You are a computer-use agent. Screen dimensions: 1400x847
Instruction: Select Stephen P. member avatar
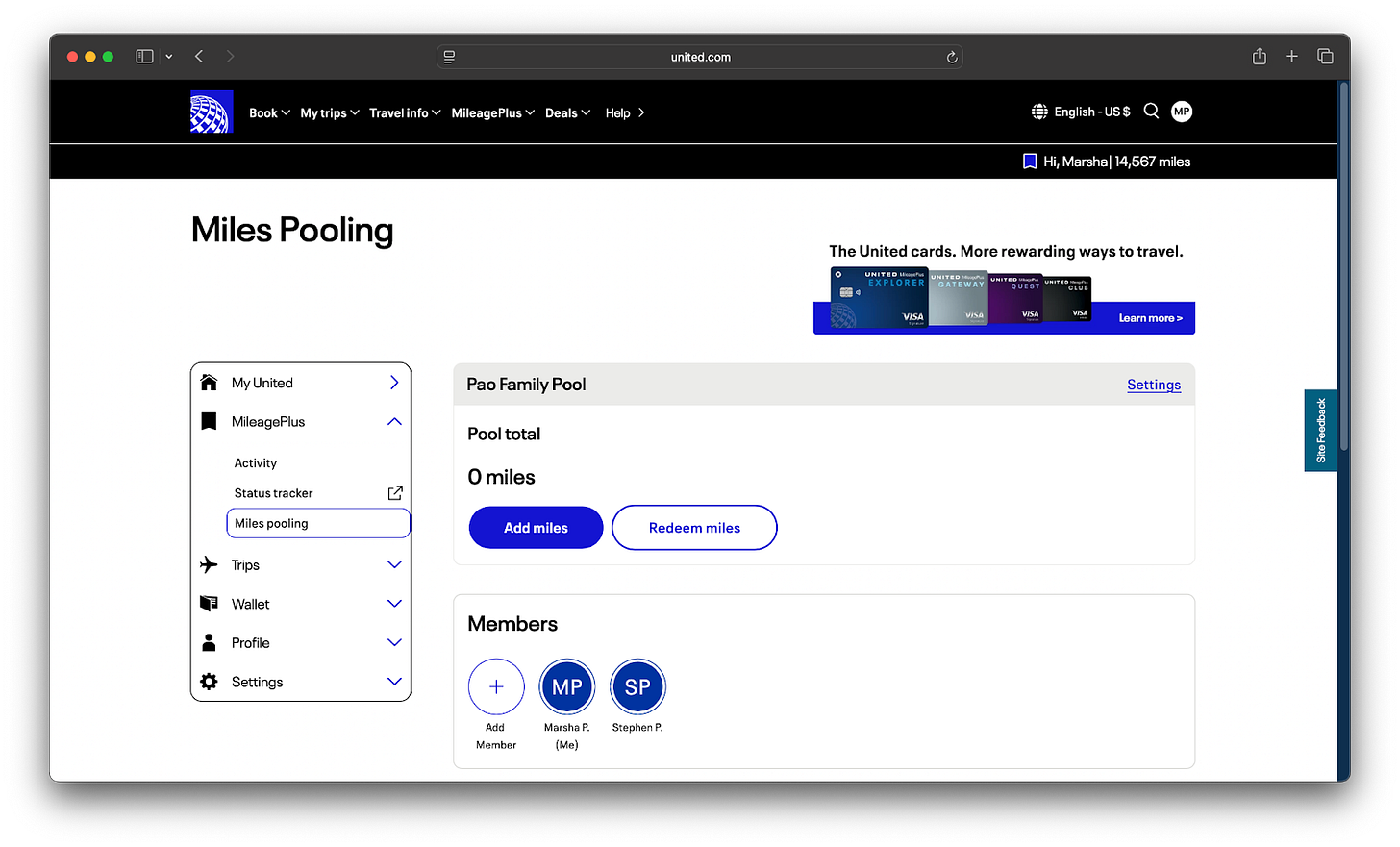tap(637, 686)
